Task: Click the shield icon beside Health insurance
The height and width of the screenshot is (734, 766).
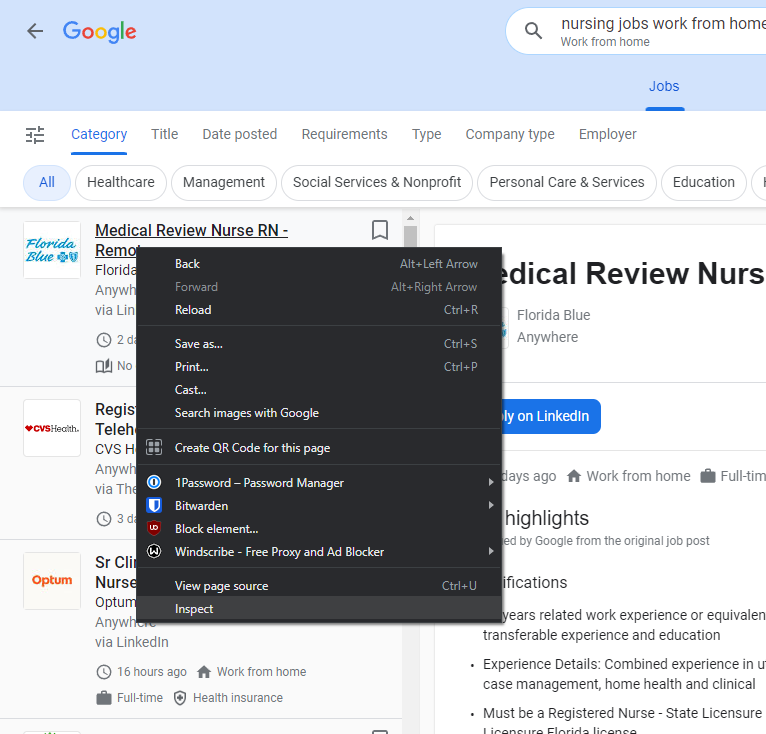Action: click(180, 698)
